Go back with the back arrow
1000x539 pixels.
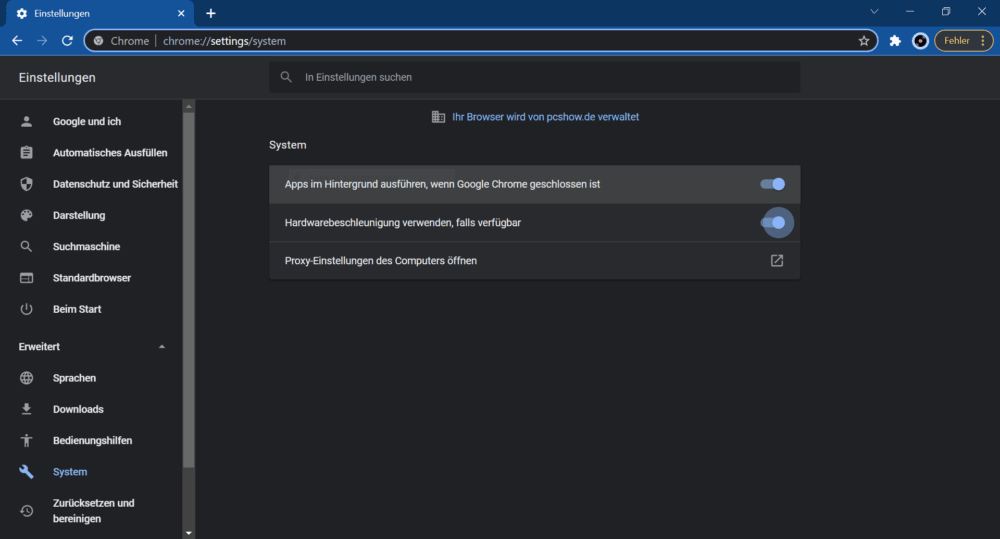tap(17, 41)
